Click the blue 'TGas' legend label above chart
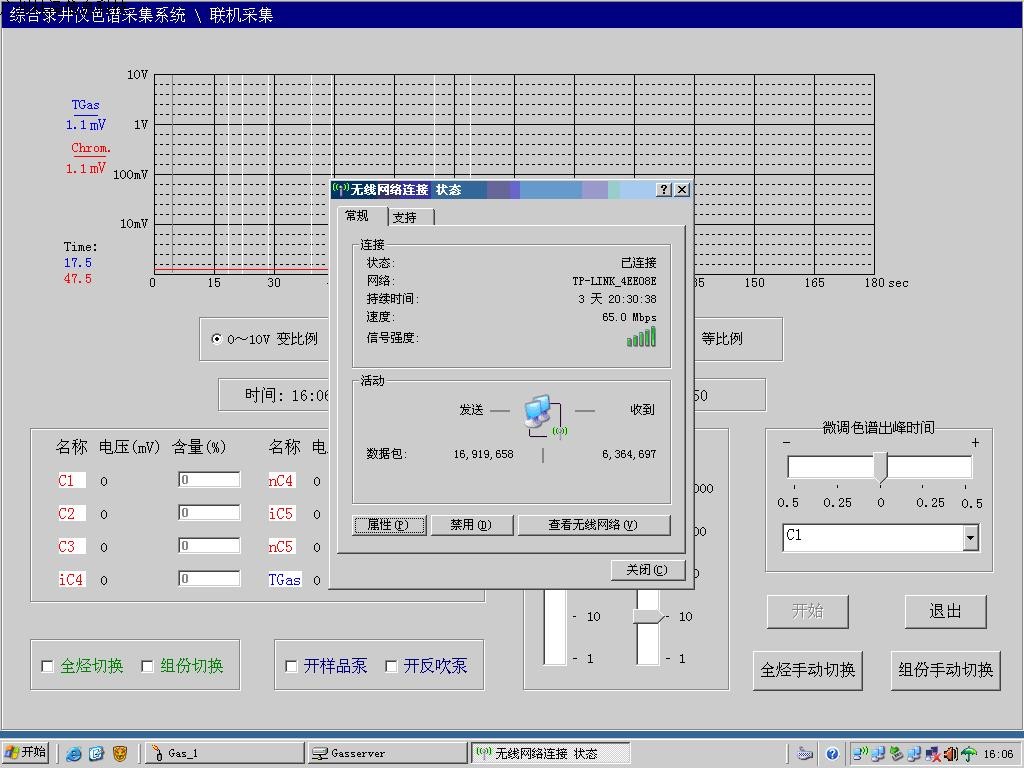This screenshot has height=768, width=1024. 86,105
